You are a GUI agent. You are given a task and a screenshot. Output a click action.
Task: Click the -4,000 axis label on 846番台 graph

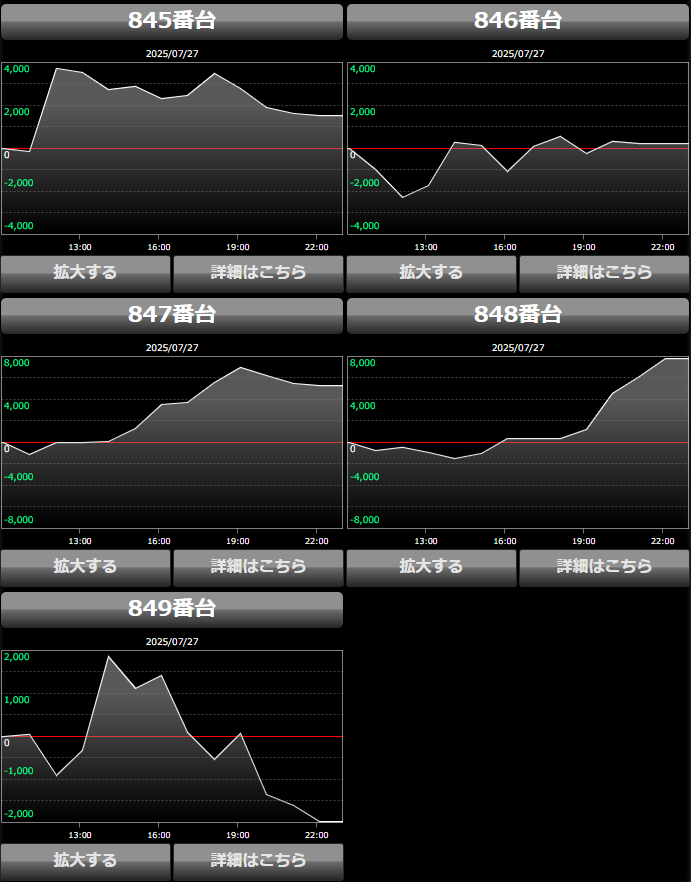coord(365,226)
